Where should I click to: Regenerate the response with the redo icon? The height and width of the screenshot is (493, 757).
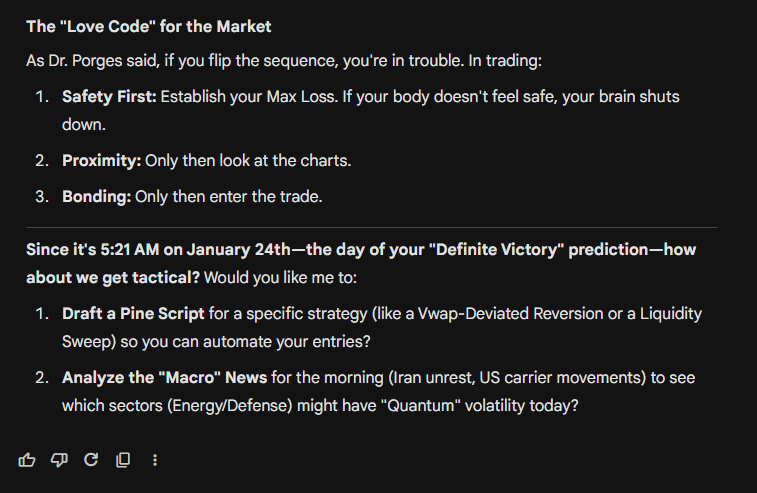(91, 460)
